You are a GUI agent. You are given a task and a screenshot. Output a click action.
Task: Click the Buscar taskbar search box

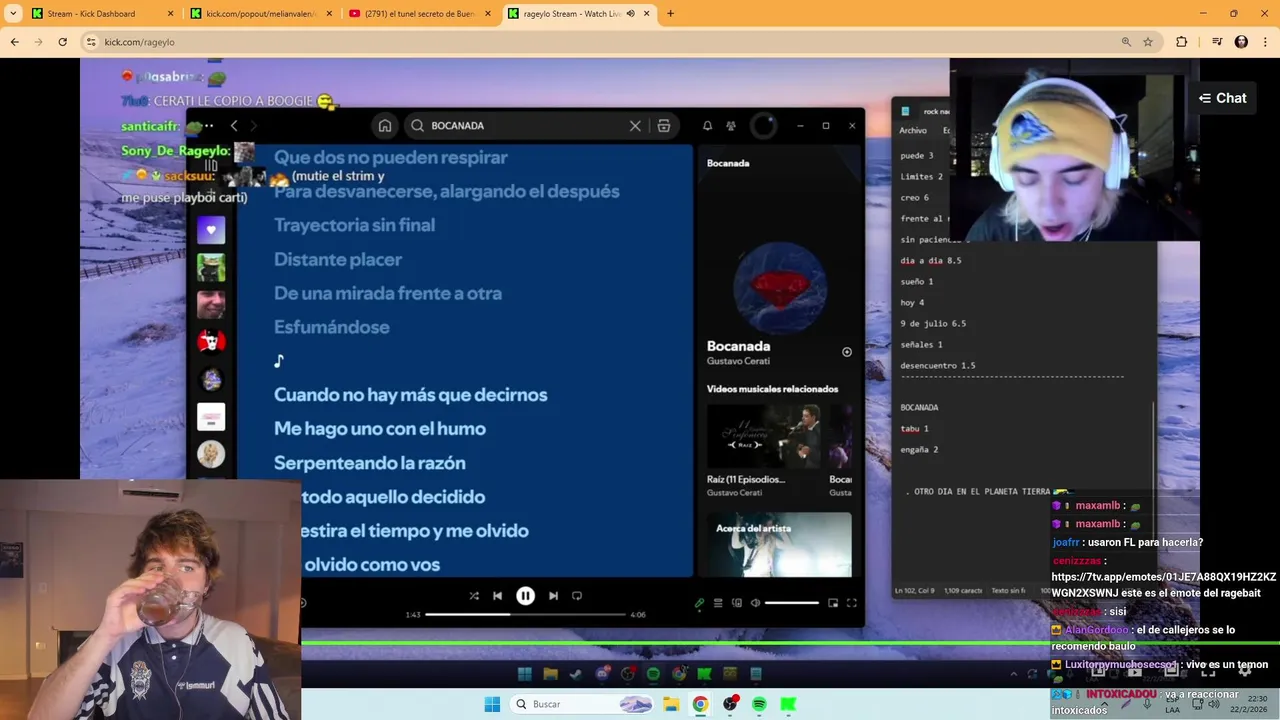(583, 704)
